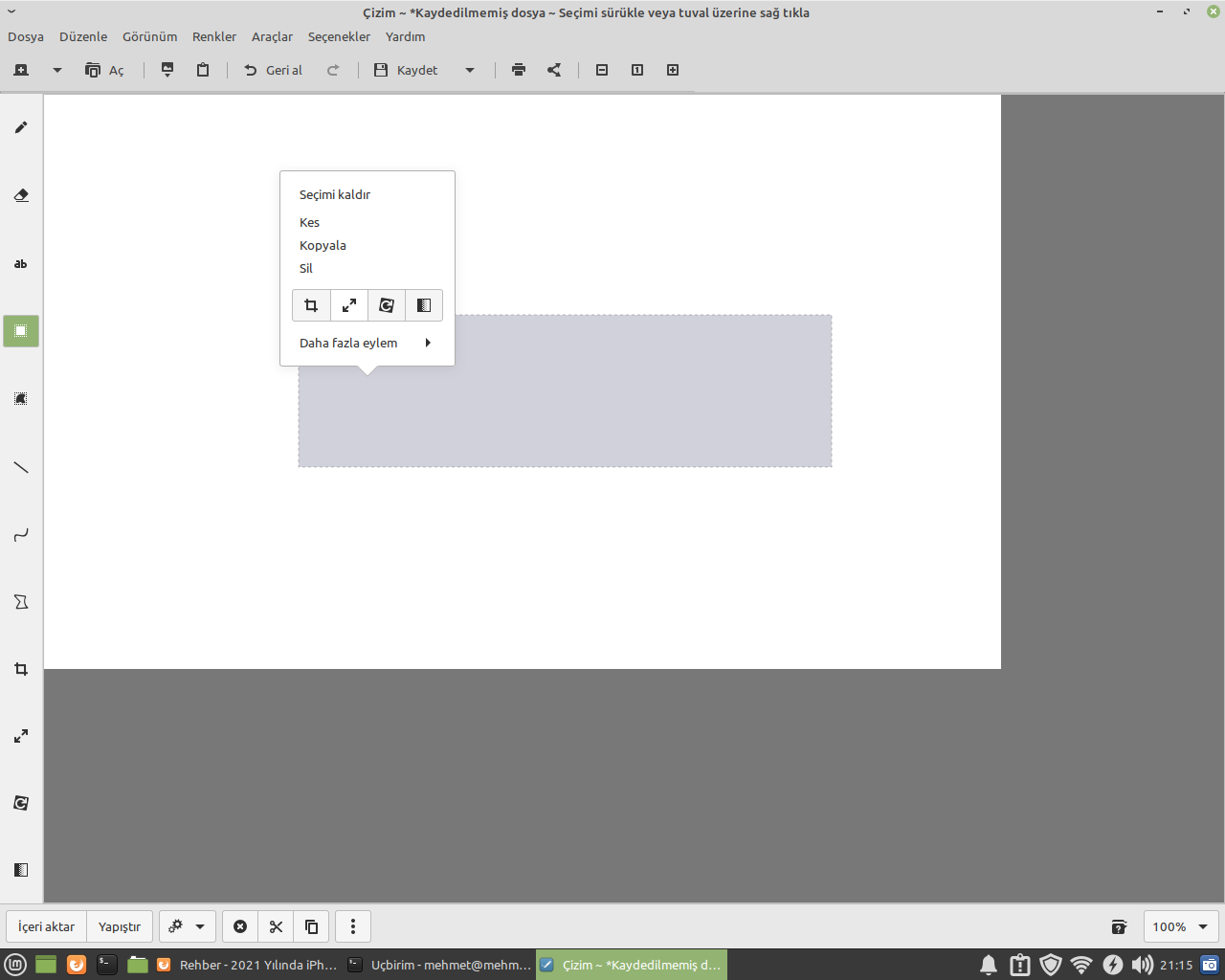Screen dimensions: 1225x980
Task: Open the 100% zoom dropdown
Action: (1181, 926)
